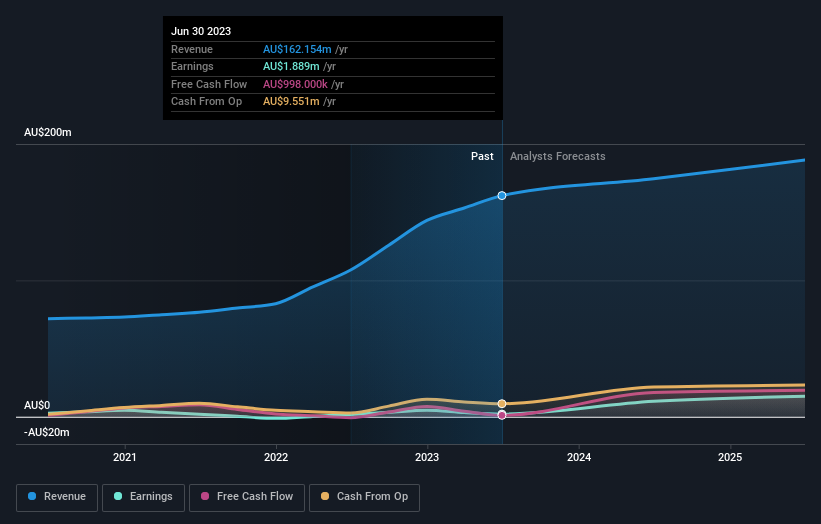Screen dimensions: 821x524
Task: Click the AU$9.551m cash from op value
Action: coord(291,102)
